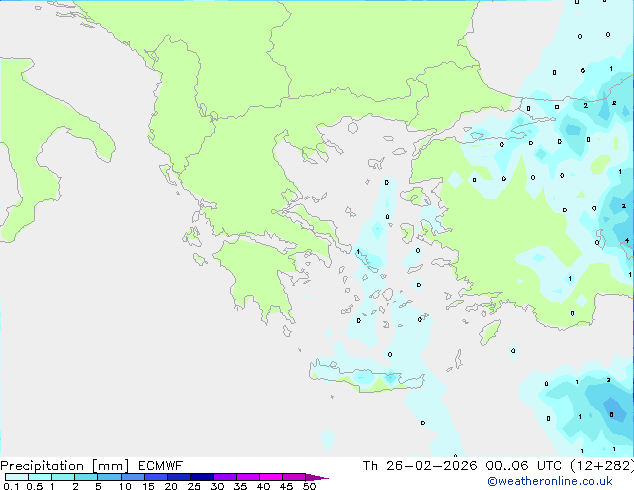634x490 pixels.
Task: Click the legend label "20"
Action: (171, 486)
